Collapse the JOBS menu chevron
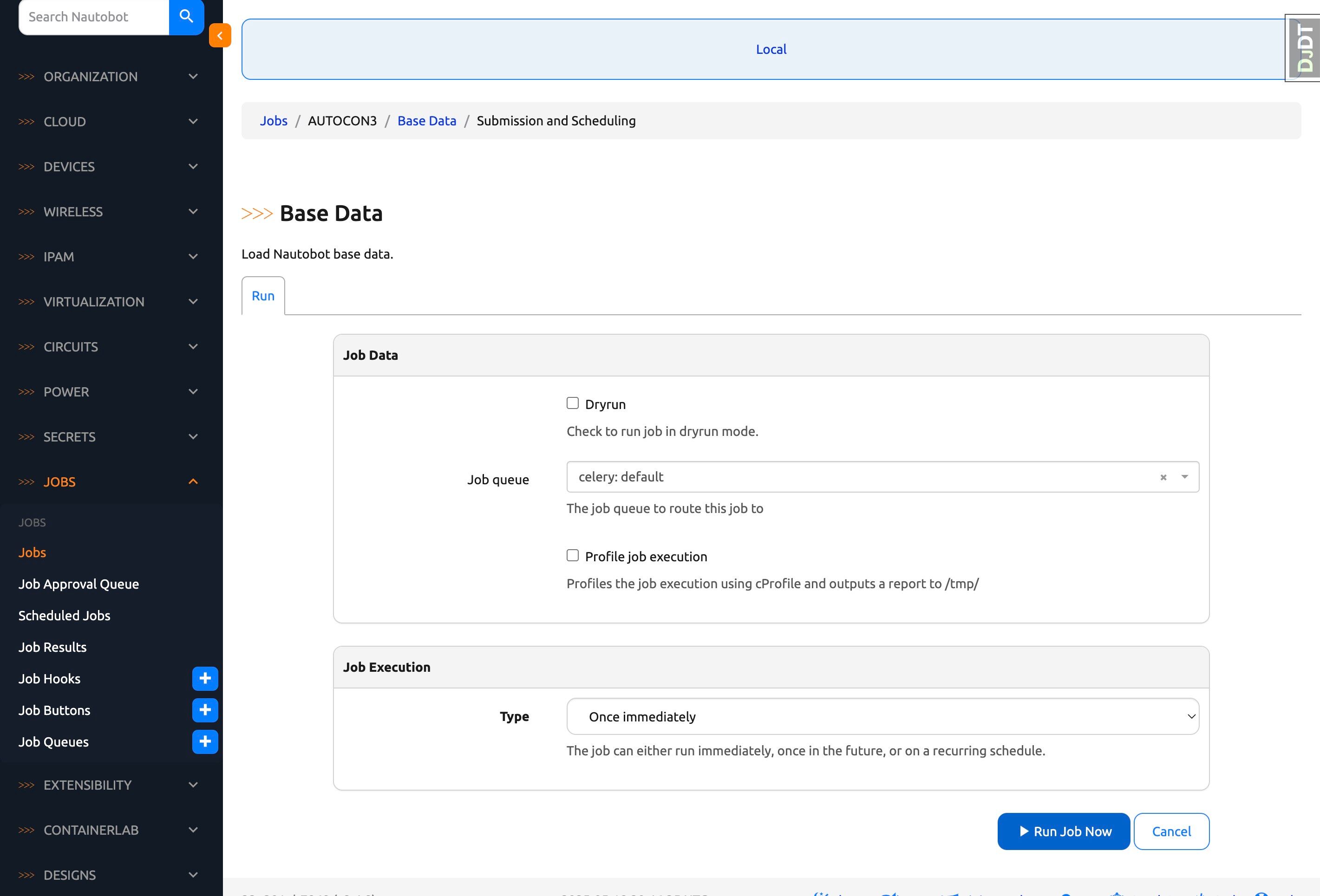The image size is (1320, 896). tap(193, 481)
